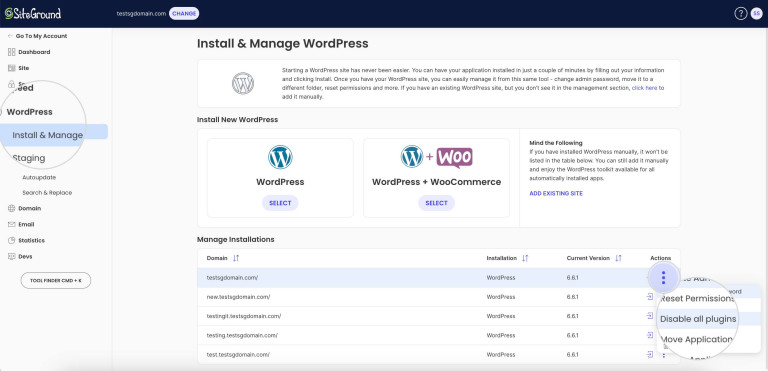Sort table by Current Version arrows

618,258
